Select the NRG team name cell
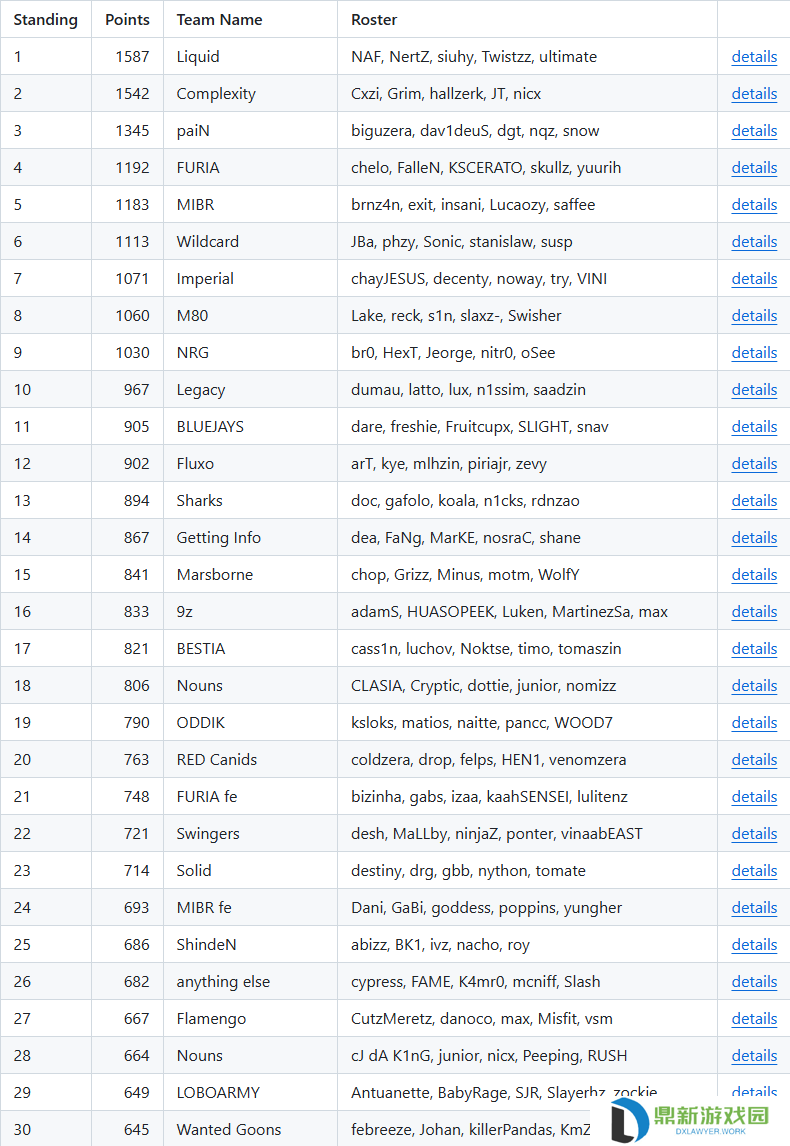Screen dimensions: 790x1146 [x=251, y=352]
